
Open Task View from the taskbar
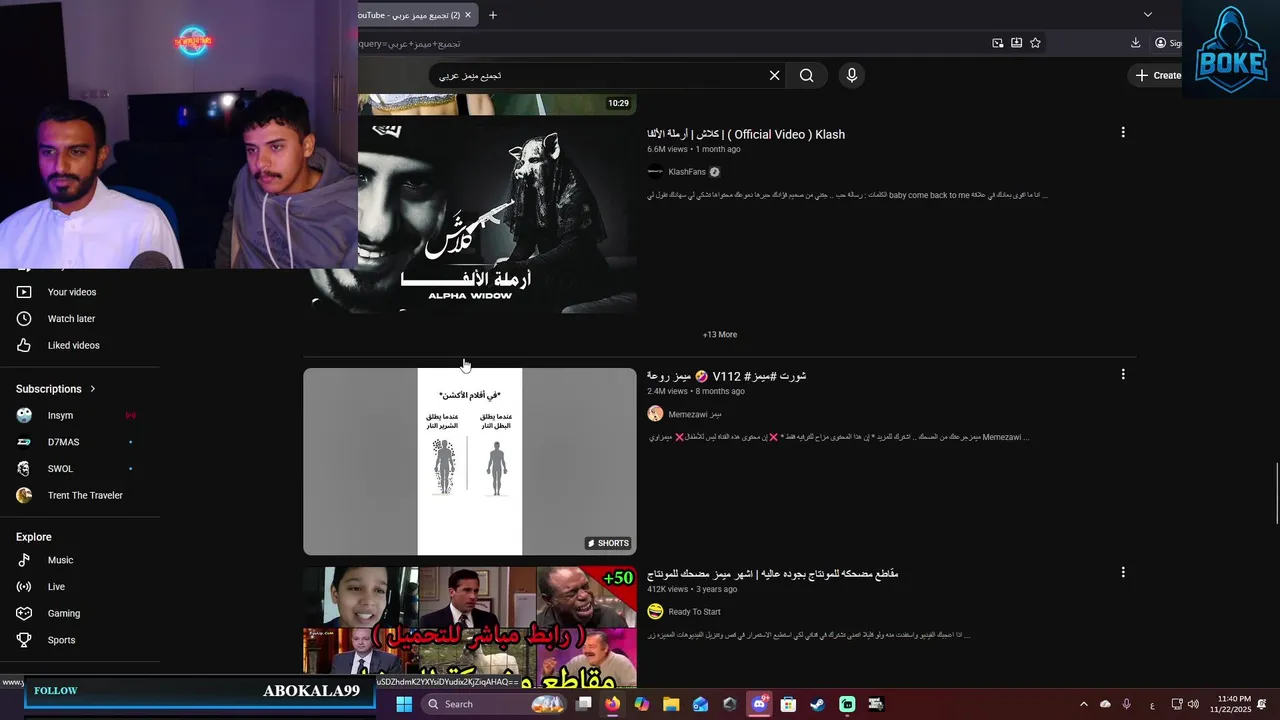pyautogui.click(x=584, y=704)
